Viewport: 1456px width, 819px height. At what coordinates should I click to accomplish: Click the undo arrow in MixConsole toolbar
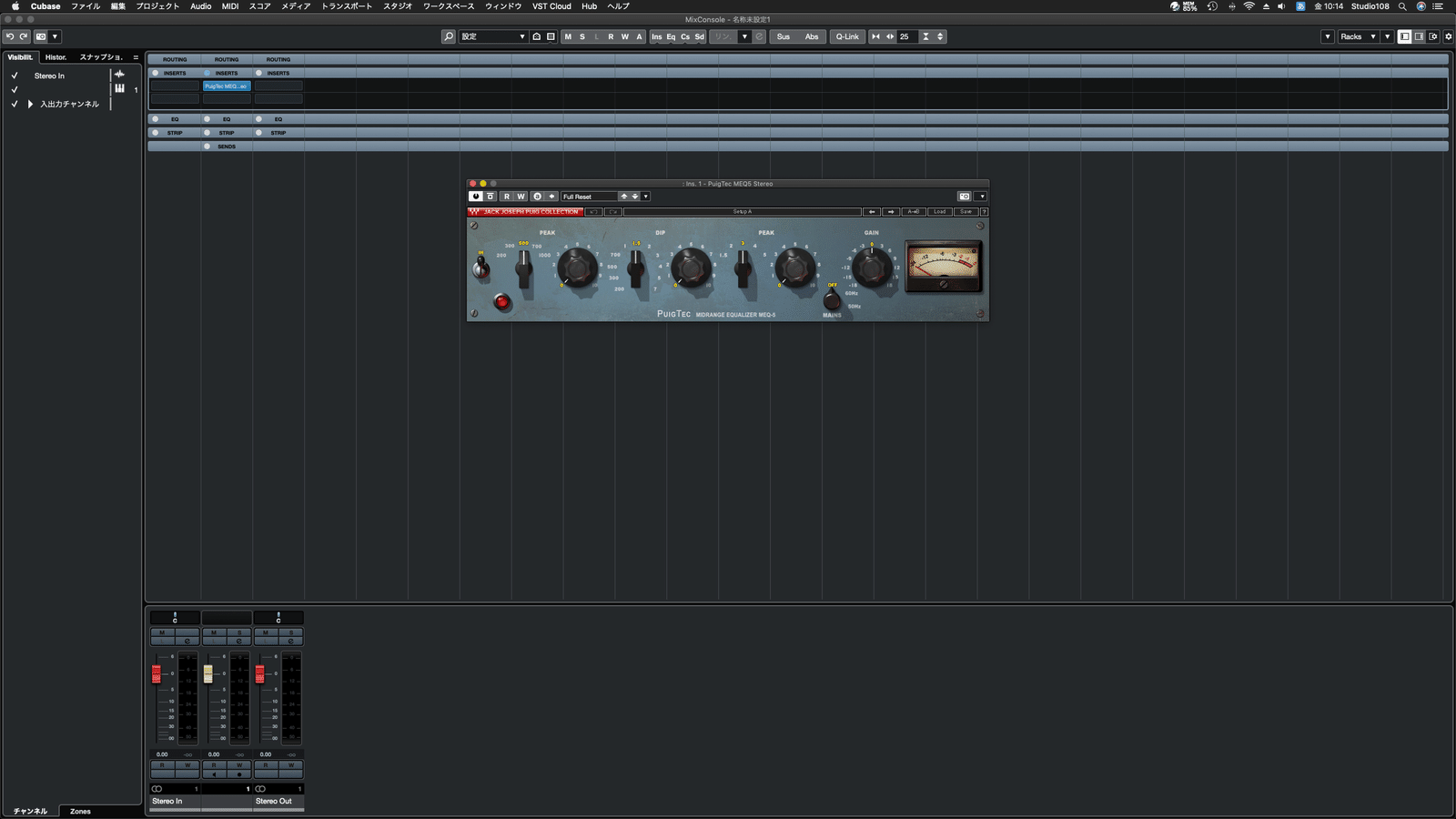[9, 36]
